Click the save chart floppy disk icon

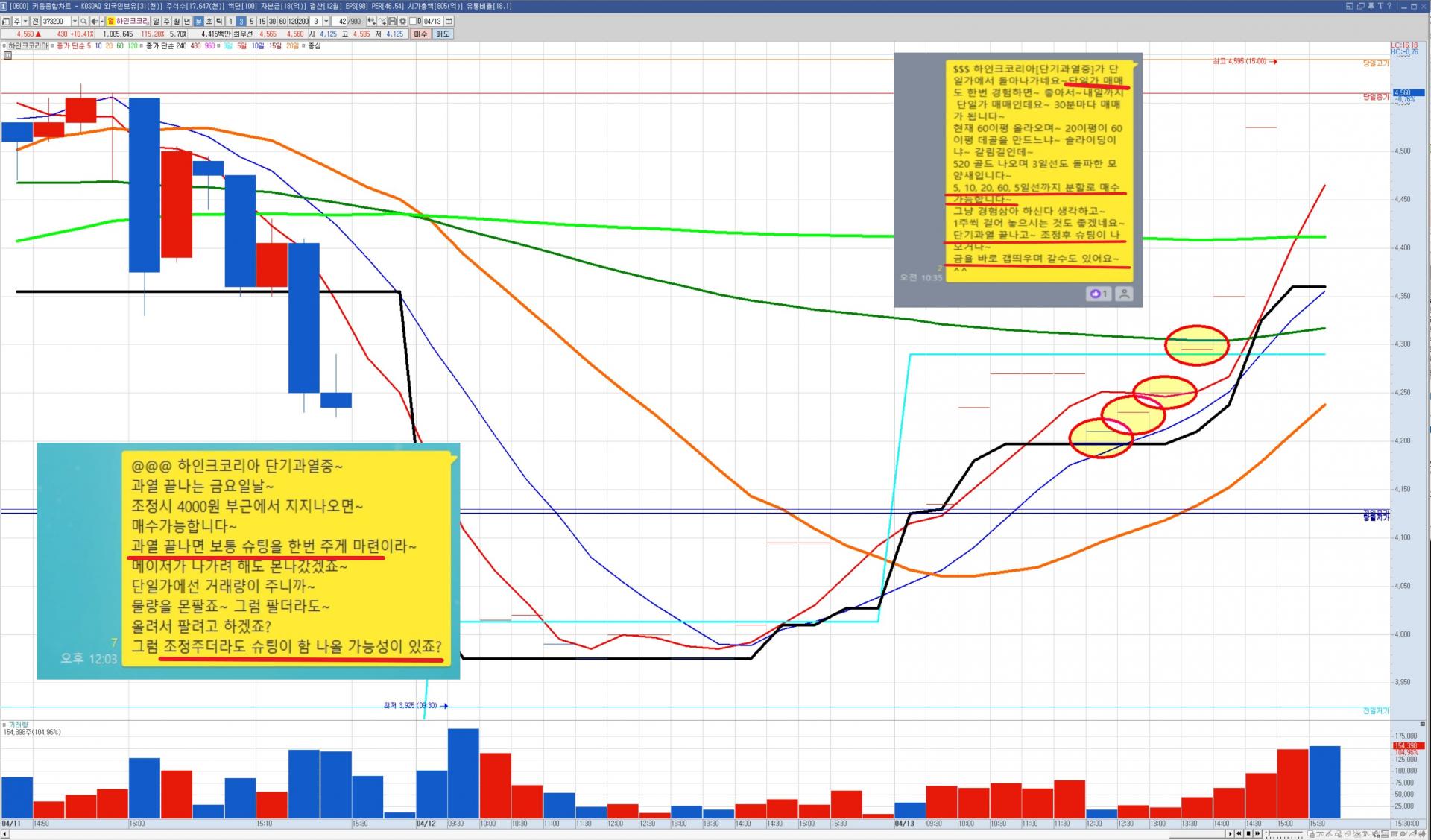pyautogui.click(x=392, y=21)
